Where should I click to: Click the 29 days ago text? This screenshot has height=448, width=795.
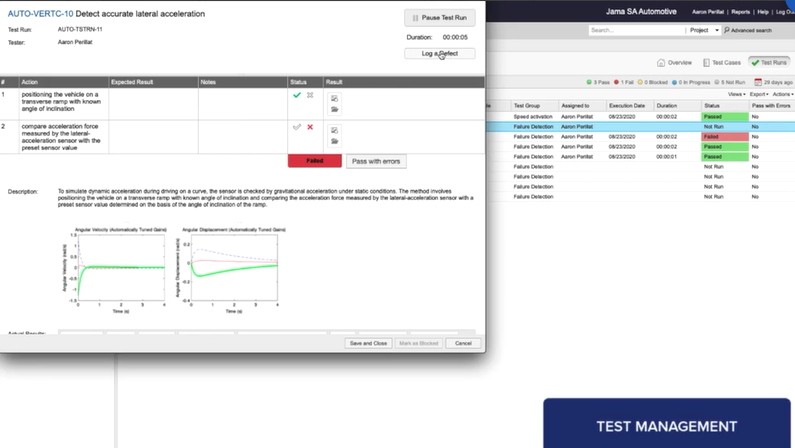click(x=778, y=82)
